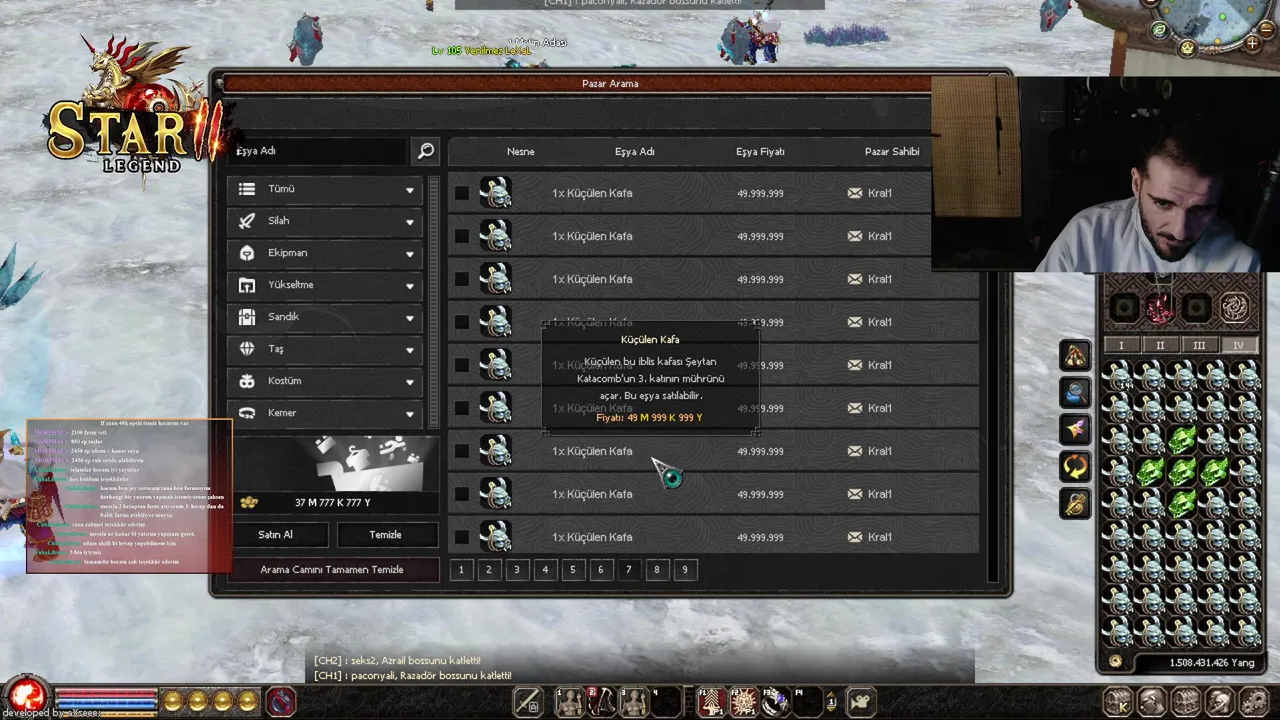Click the magnifier search icon beside Eşya Adı
This screenshot has height=720, width=1280.
pos(426,151)
